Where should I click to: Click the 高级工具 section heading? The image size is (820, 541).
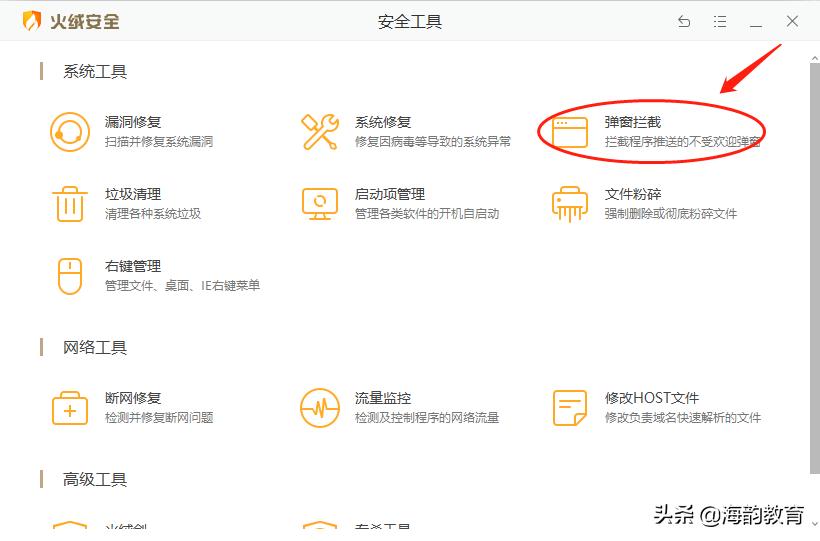(x=95, y=479)
